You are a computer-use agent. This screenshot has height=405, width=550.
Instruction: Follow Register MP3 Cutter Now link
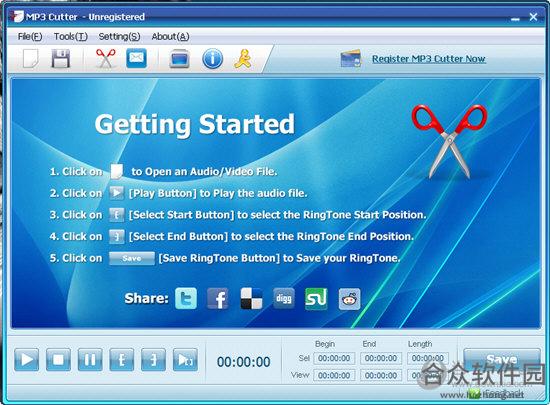429,59
